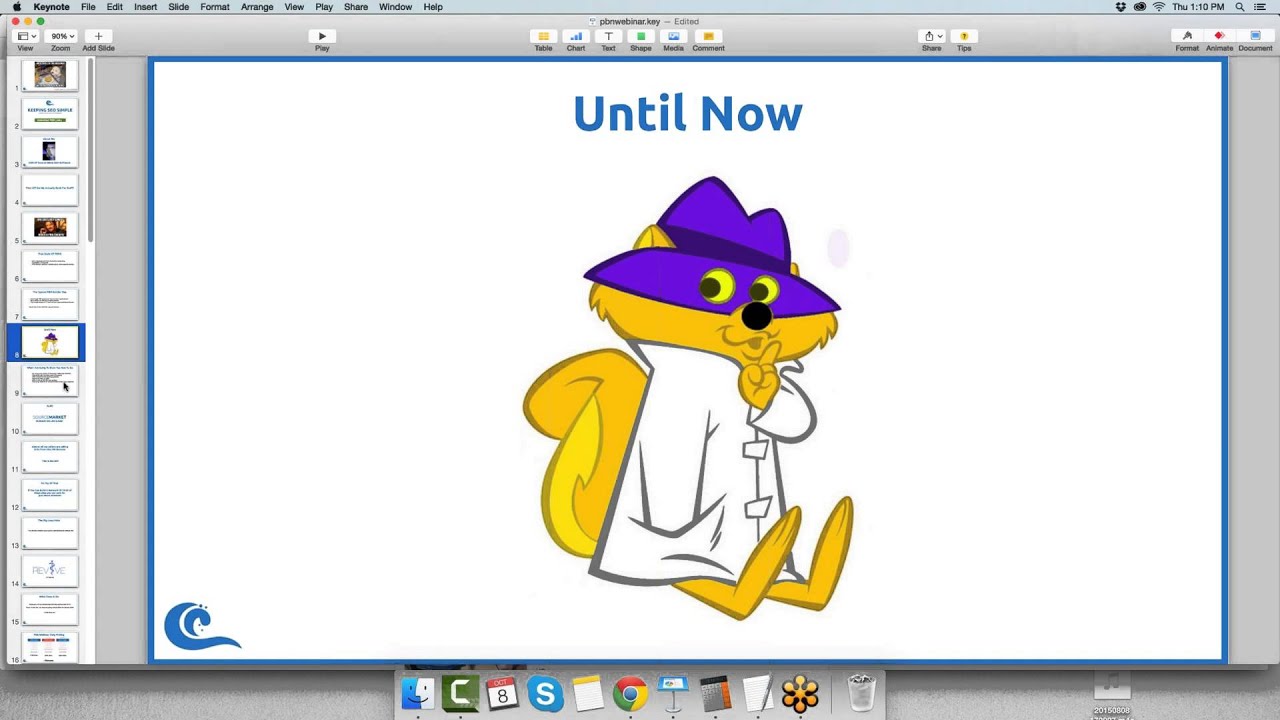Open the Format menu in menu bar

tap(214, 7)
